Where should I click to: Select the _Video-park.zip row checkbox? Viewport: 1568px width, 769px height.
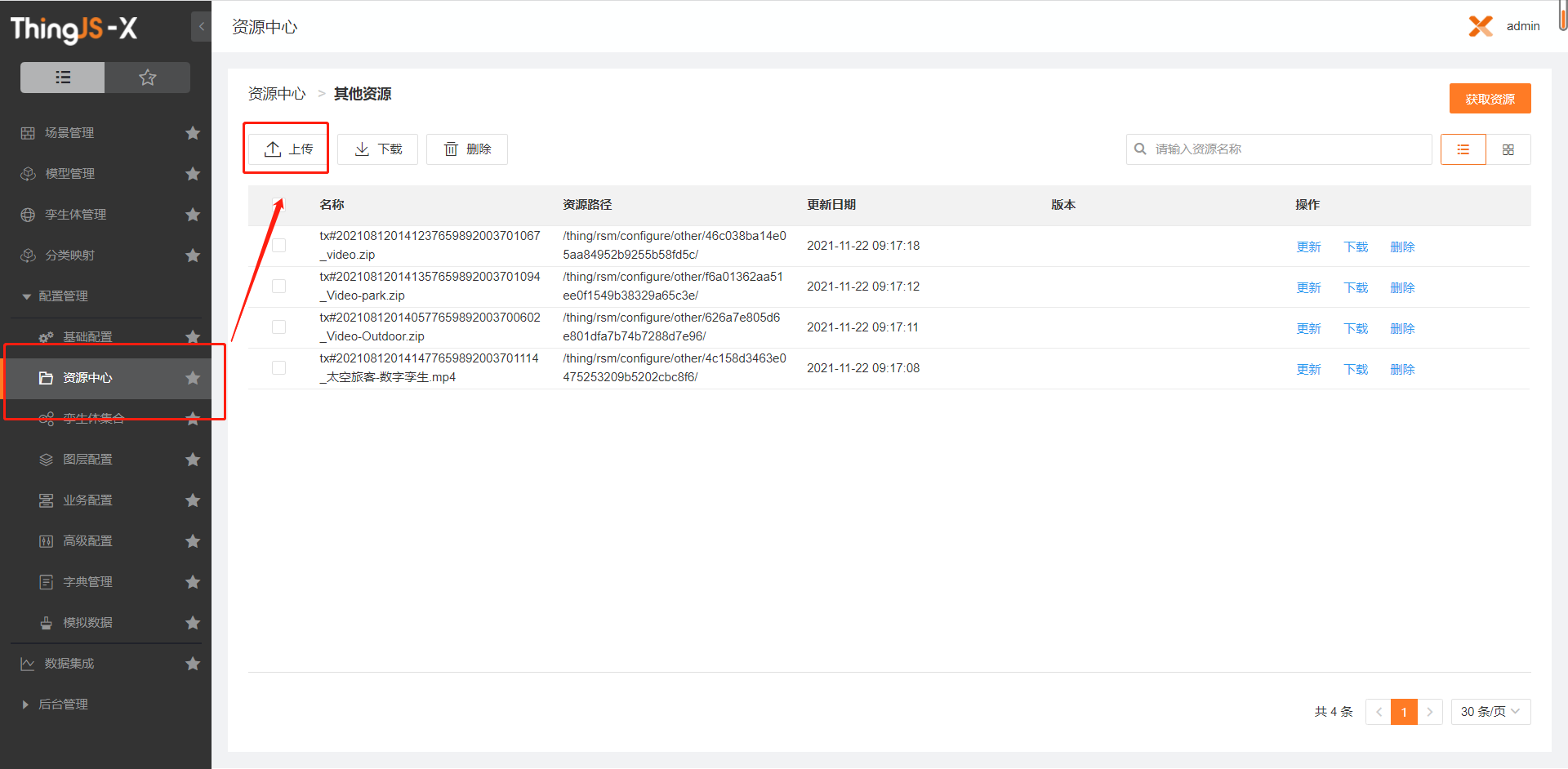click(279, 287)
